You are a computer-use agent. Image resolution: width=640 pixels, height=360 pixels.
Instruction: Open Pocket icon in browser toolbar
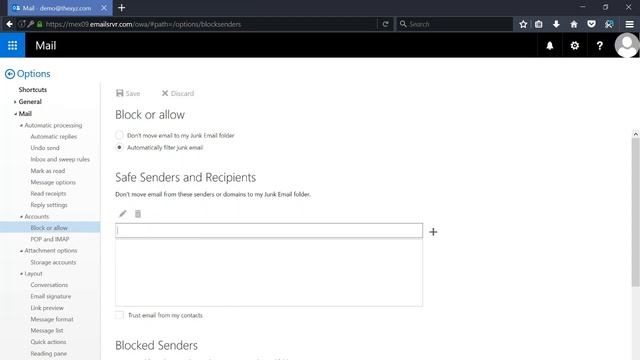(x=591, y=24)
